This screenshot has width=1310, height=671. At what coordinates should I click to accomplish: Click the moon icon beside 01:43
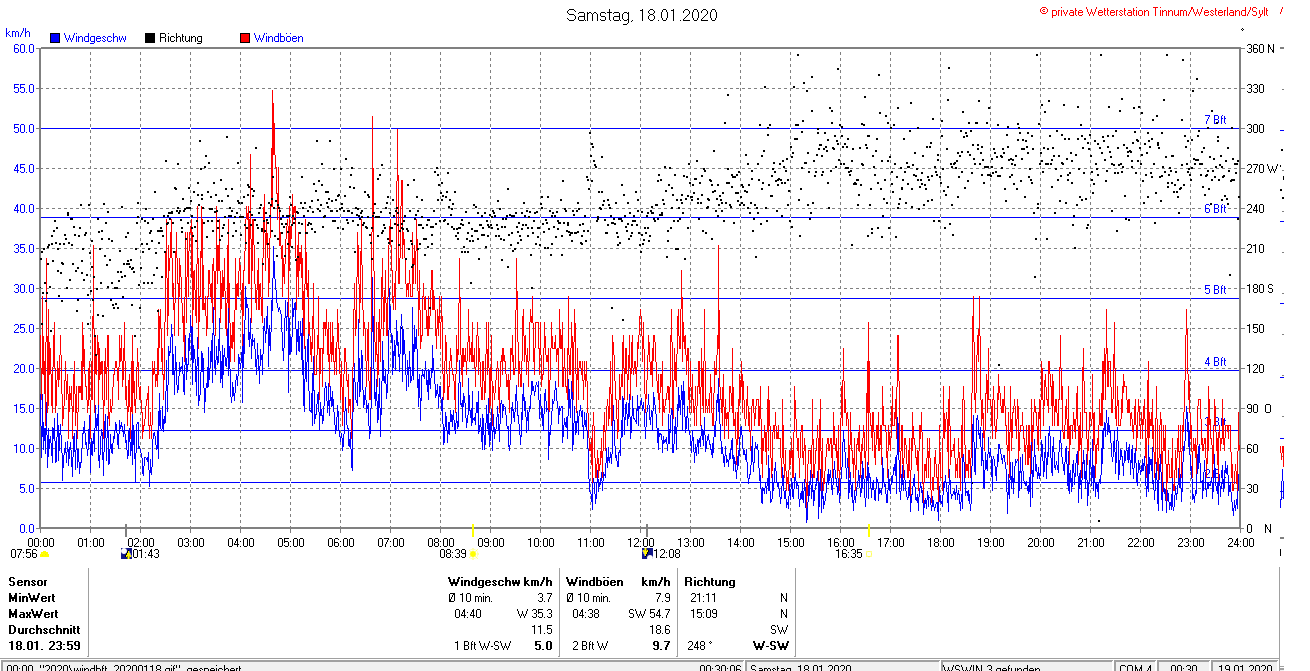point(125,553)
